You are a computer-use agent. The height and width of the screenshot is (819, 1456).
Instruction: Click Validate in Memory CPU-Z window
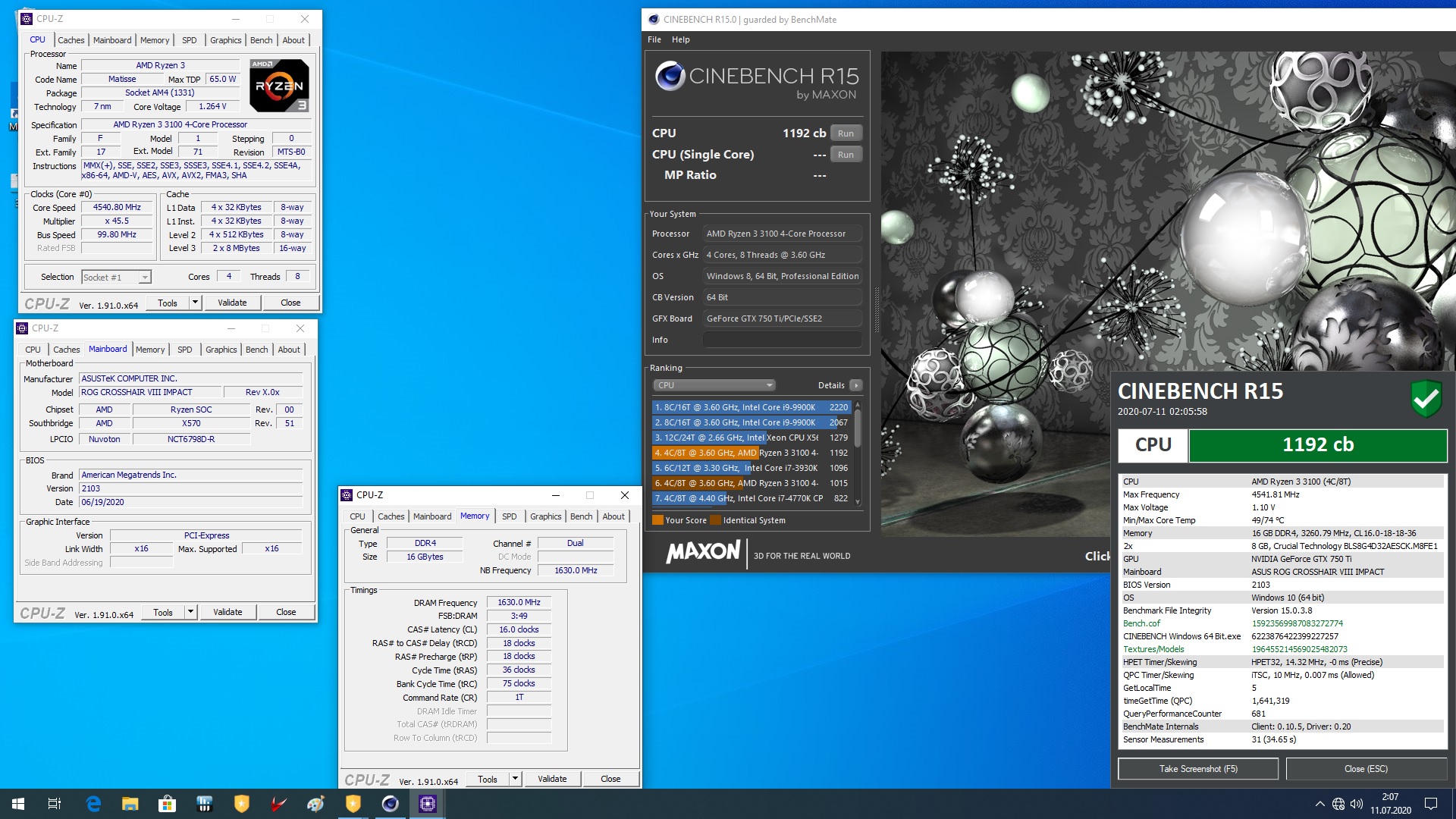click(x=552, y=779)
